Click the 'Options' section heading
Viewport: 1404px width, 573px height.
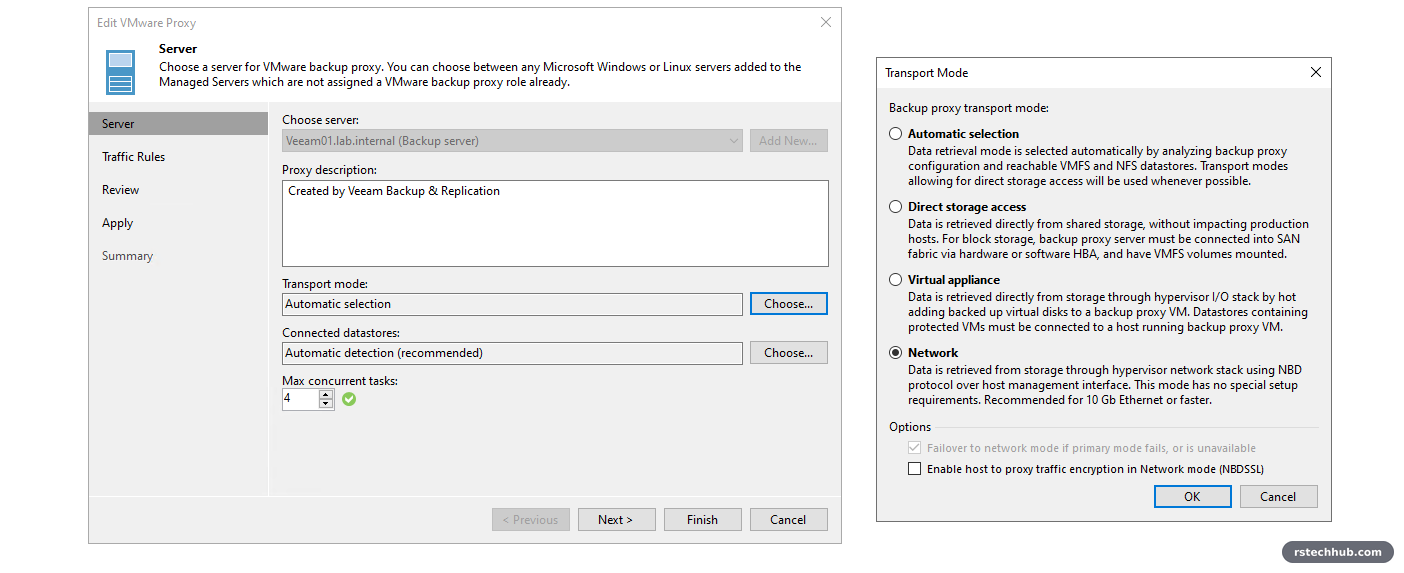coord(910,427)
